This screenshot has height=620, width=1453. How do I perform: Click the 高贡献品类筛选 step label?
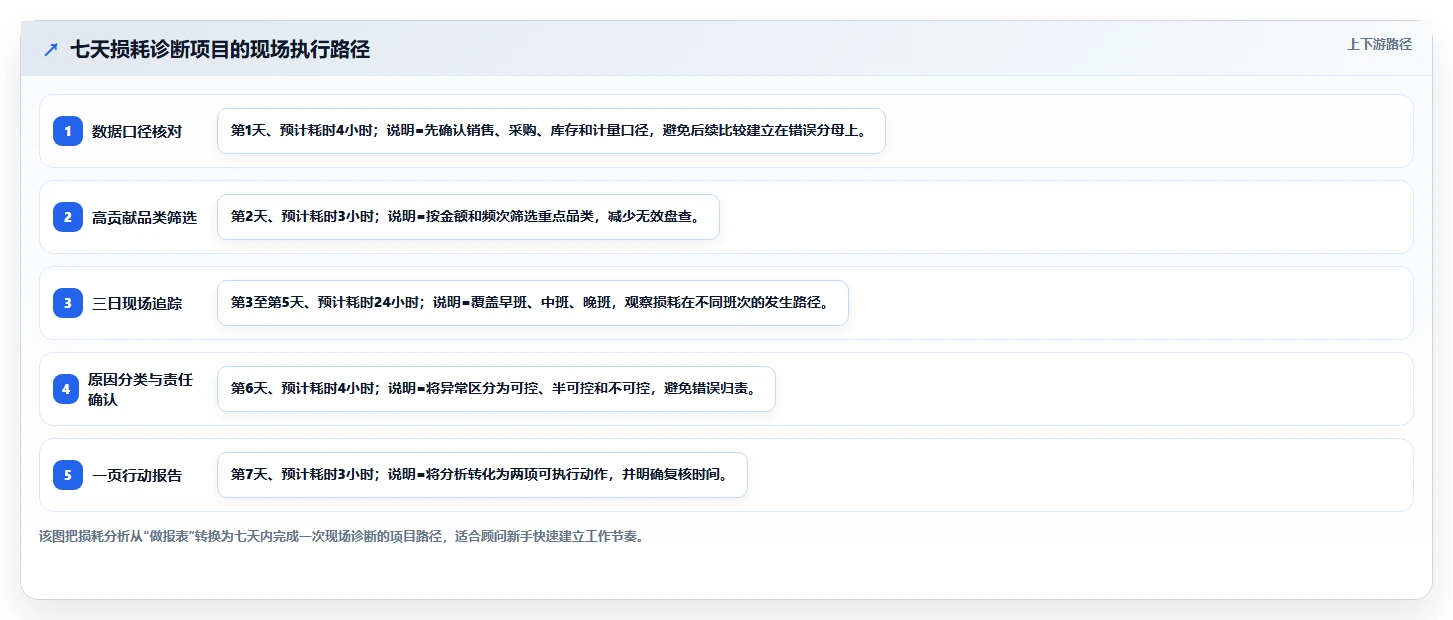pyautogui.click(x=145, y=217)
